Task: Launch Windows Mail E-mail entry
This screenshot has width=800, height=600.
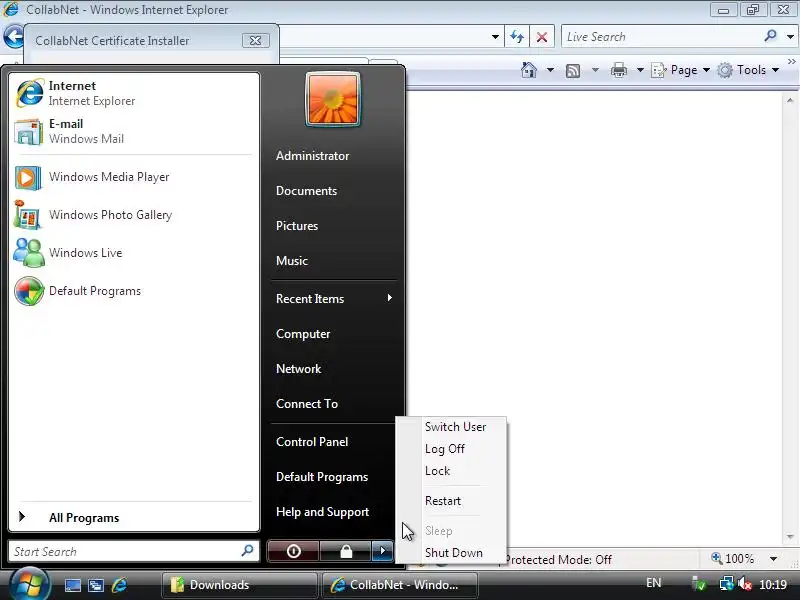Action: (x=134, y=131)
